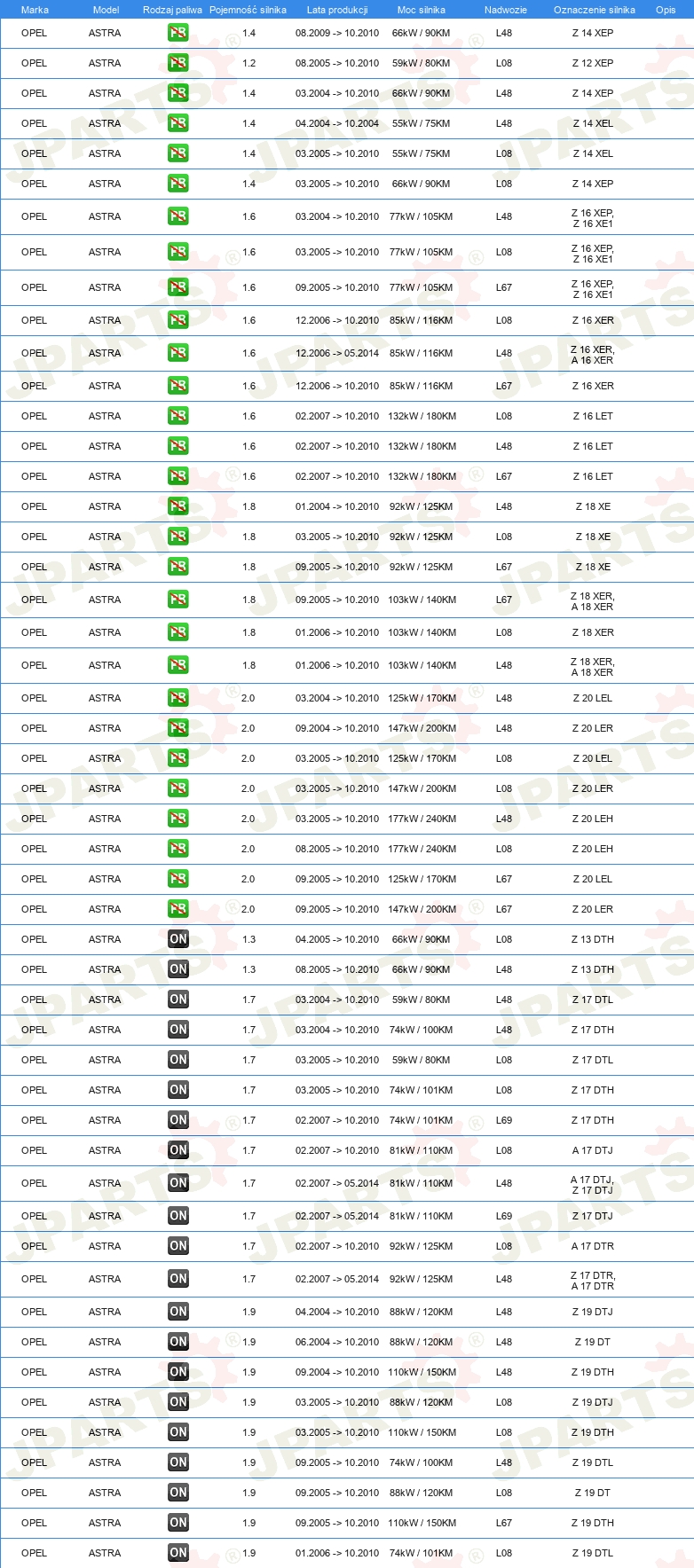The width and height of the screenshot is (694, 1568).
Task: Click the Model column header
Action: pyautogui.click(x=106, y=10)
